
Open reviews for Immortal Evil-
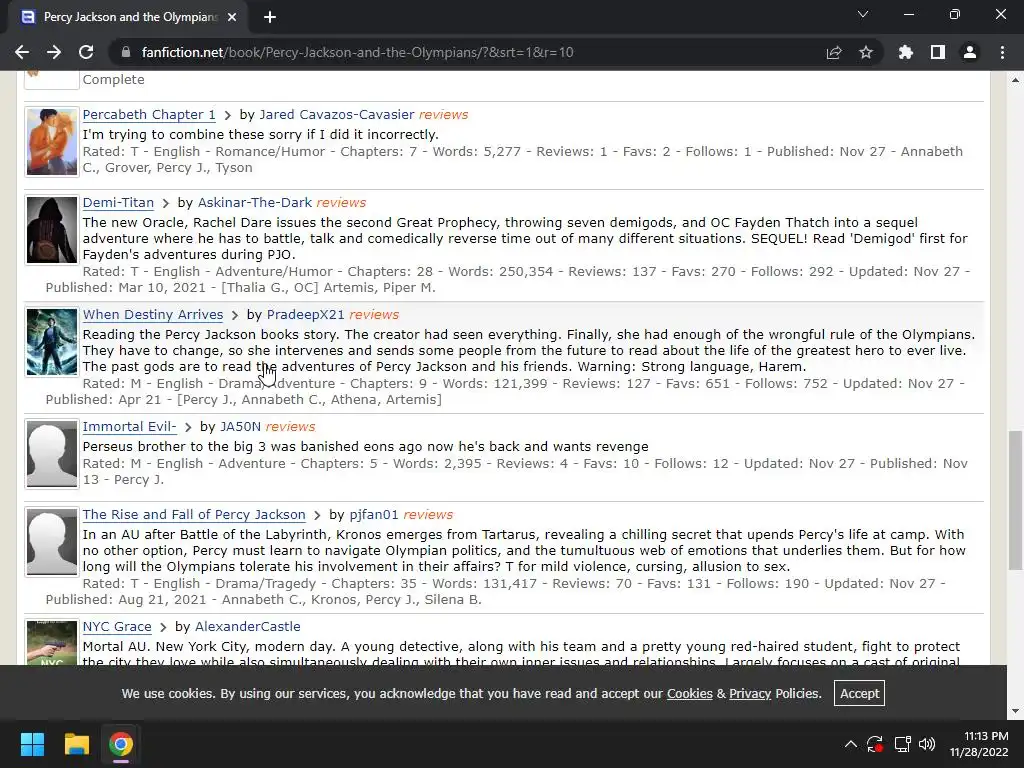(x=290, y=426)
